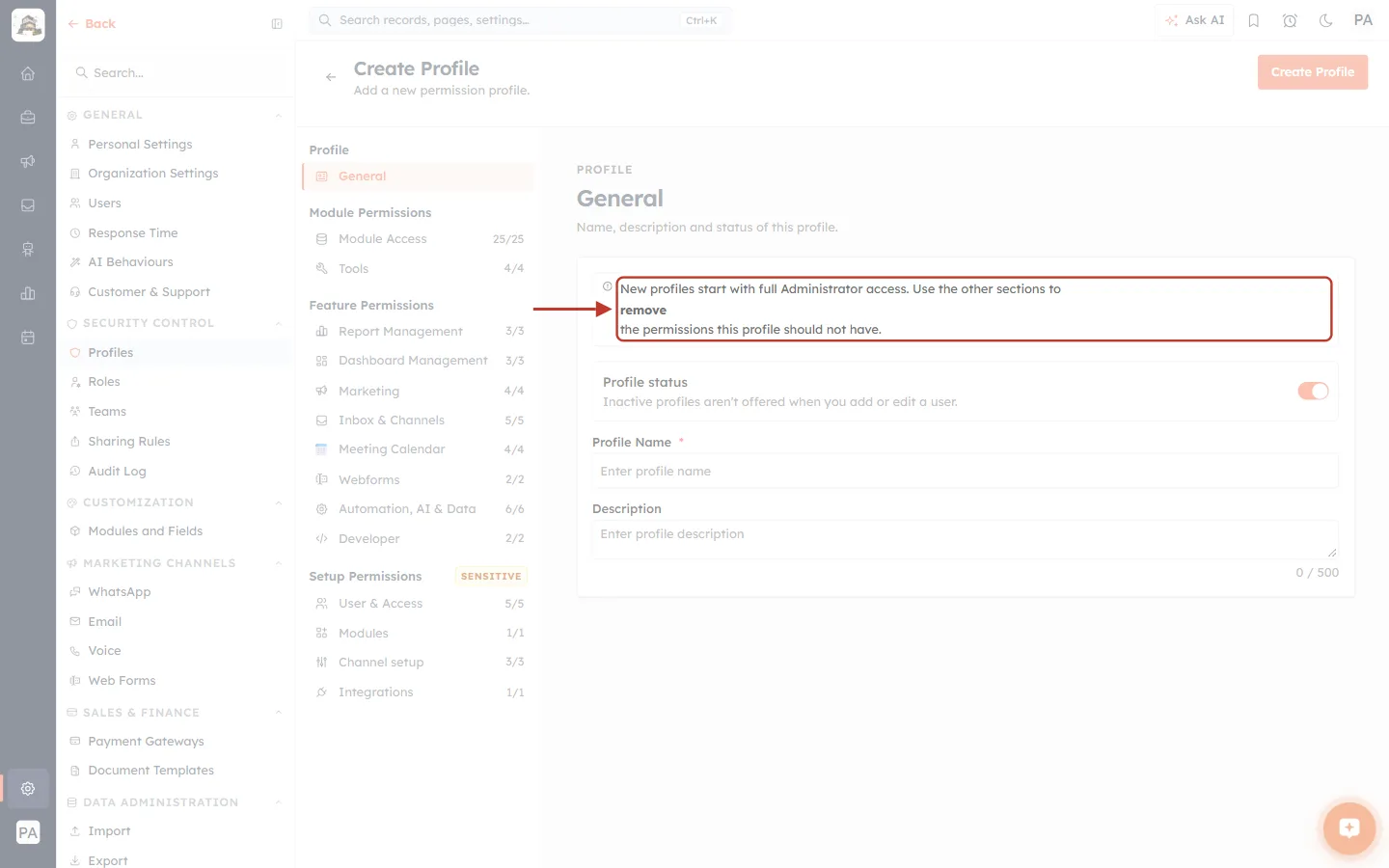
Task: Focus the global search records bar
Action: [x=520, y=20]
